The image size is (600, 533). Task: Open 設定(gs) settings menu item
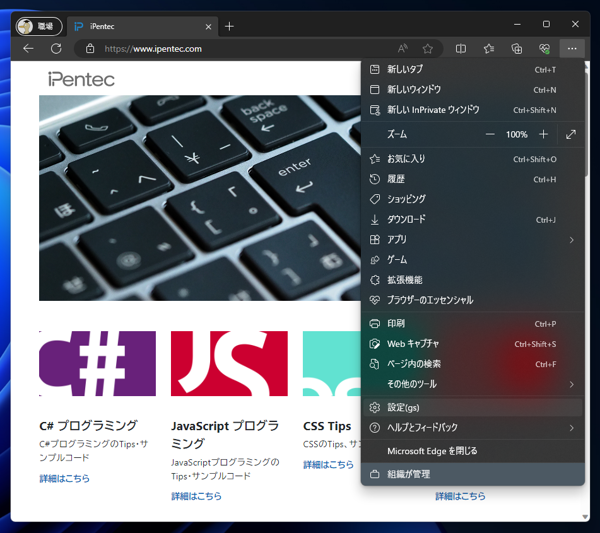(x=473, y=407)
